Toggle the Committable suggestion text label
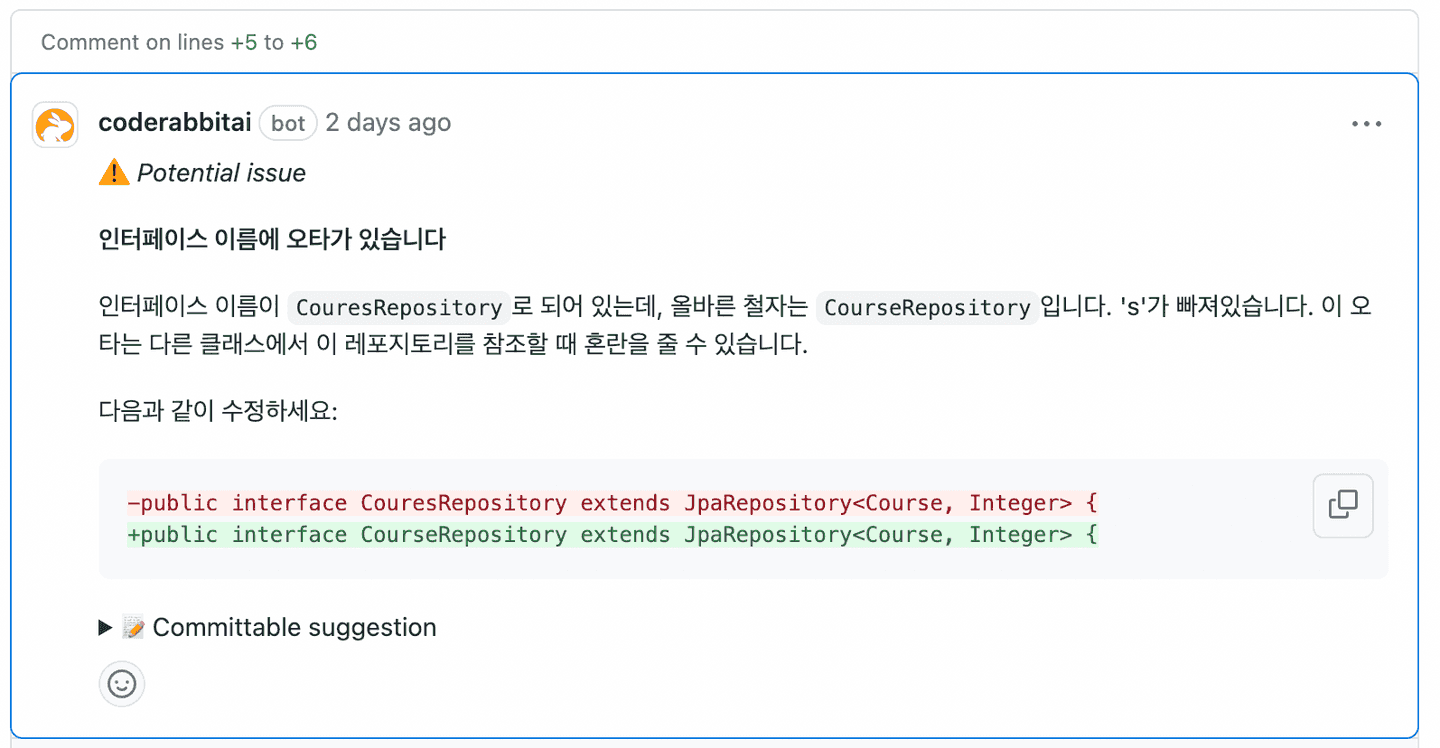The image size is (1440, 748). tap(294, 628)
